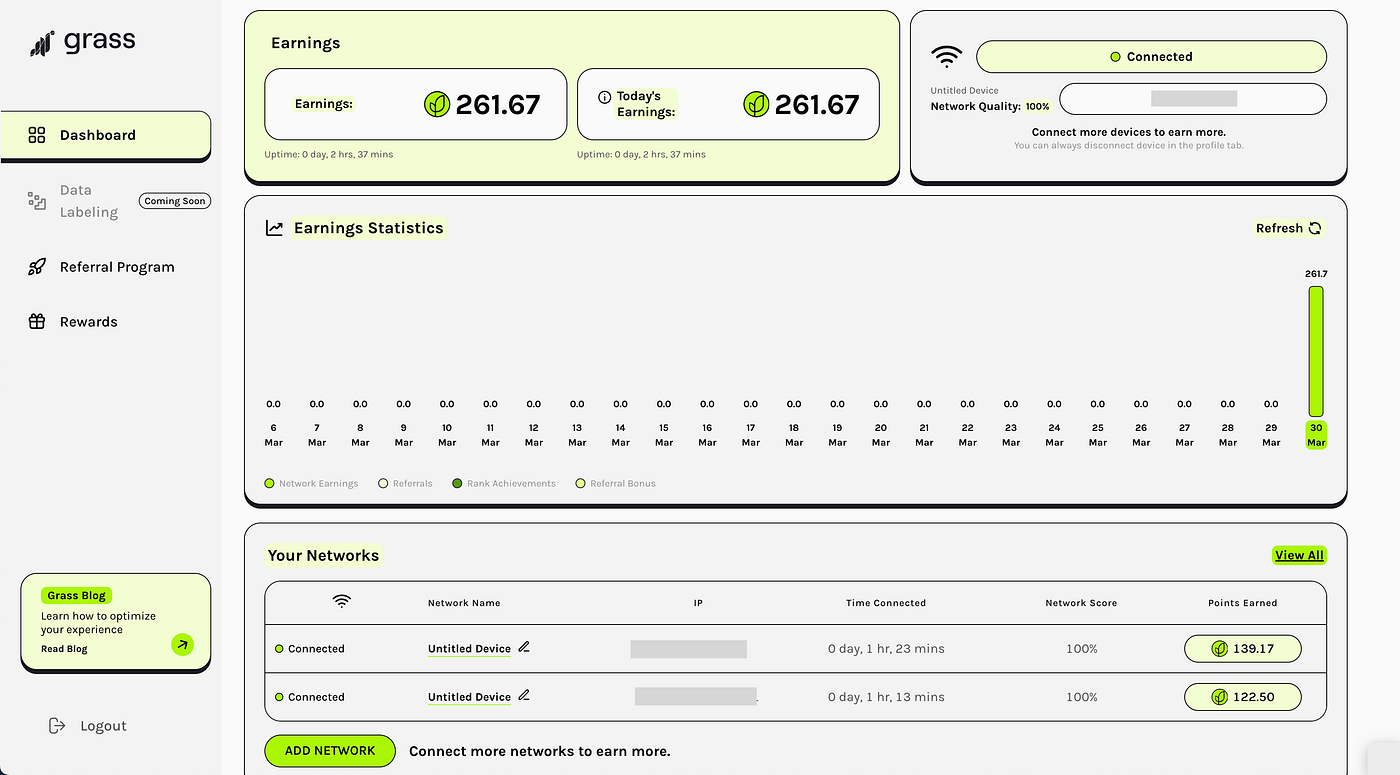
Task: Open Untitled Device in the 139.17 row
Action: (x=469, y=649)
